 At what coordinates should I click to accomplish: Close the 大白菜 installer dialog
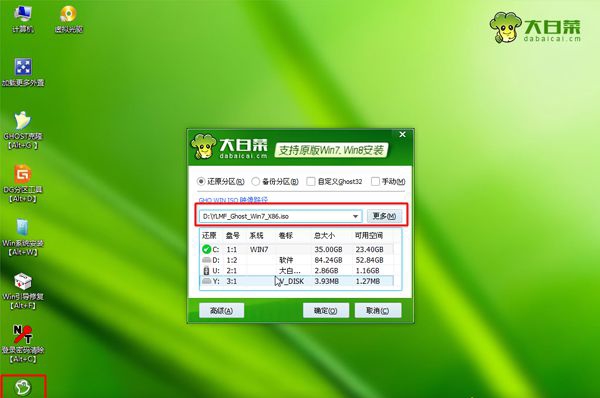[403, 134]
